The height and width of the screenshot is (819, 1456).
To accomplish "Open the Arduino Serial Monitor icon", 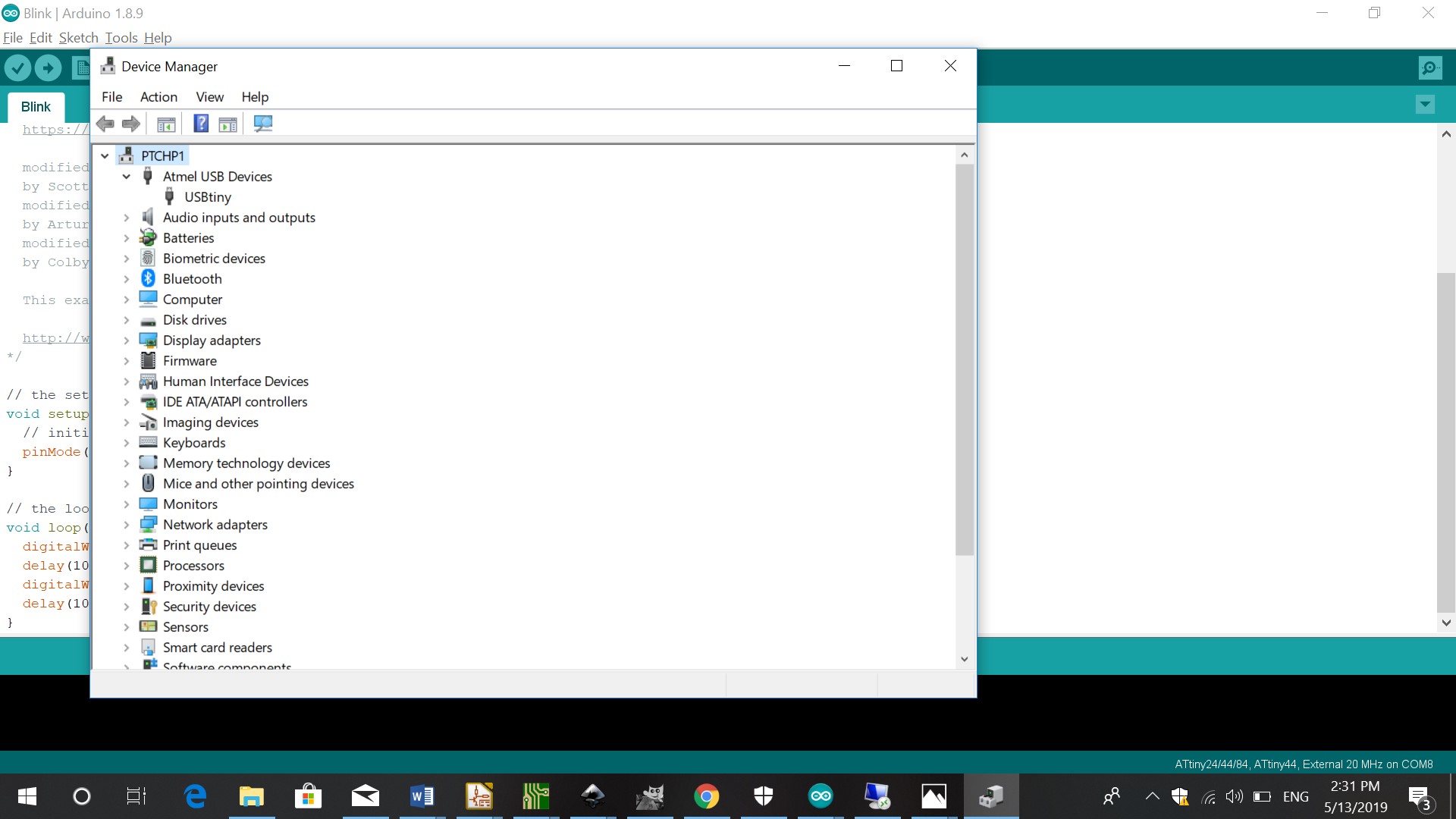I will pos(1429,68).
